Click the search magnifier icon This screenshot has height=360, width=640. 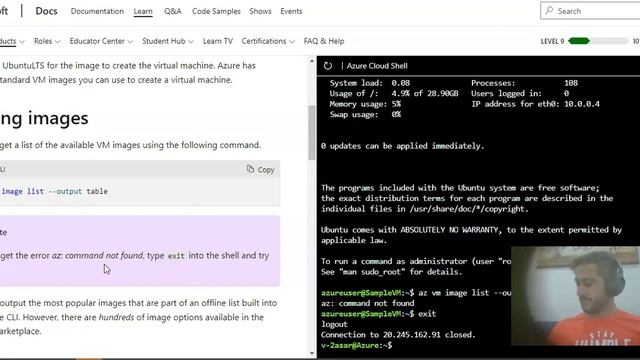coord(549,11)
